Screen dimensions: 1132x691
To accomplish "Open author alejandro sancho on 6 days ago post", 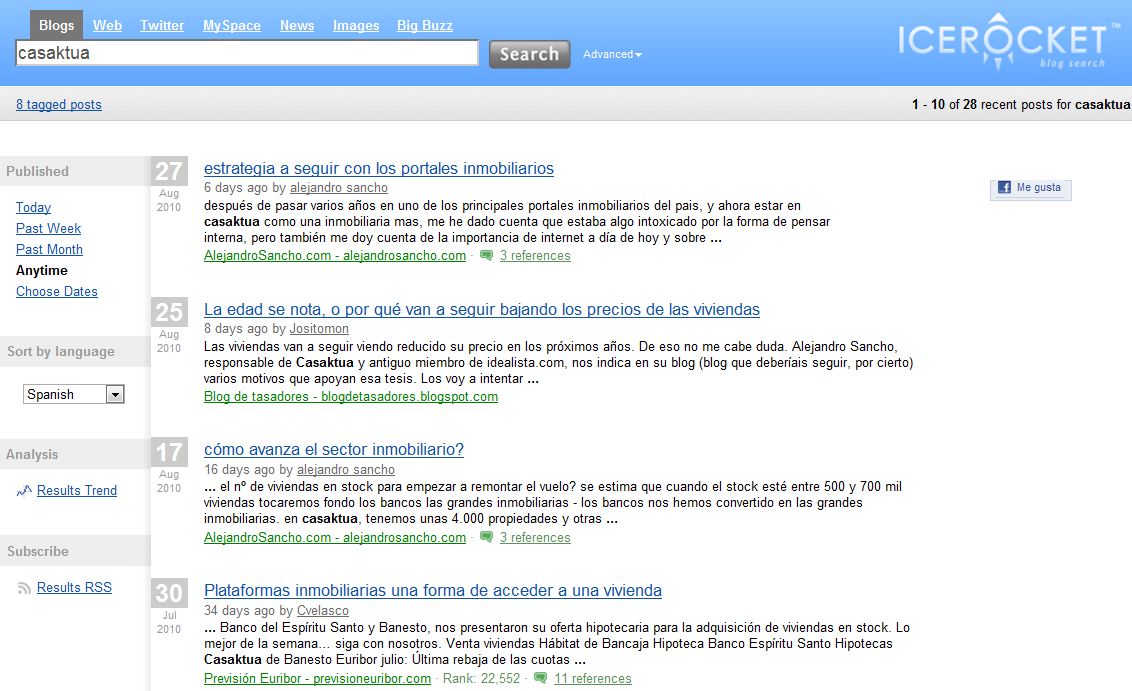I will [x=339, y=188].
